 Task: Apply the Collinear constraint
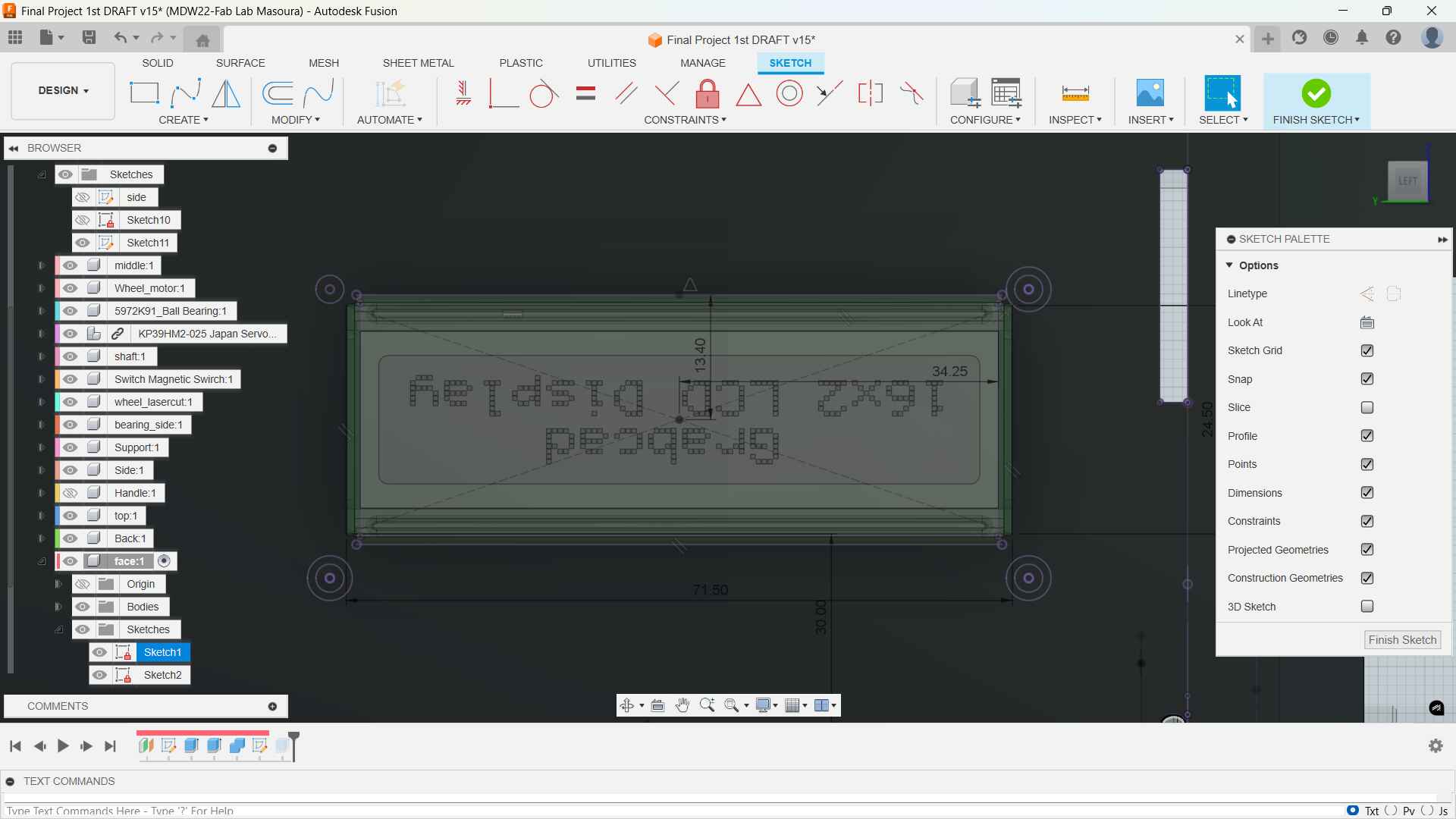click(830, 93)
